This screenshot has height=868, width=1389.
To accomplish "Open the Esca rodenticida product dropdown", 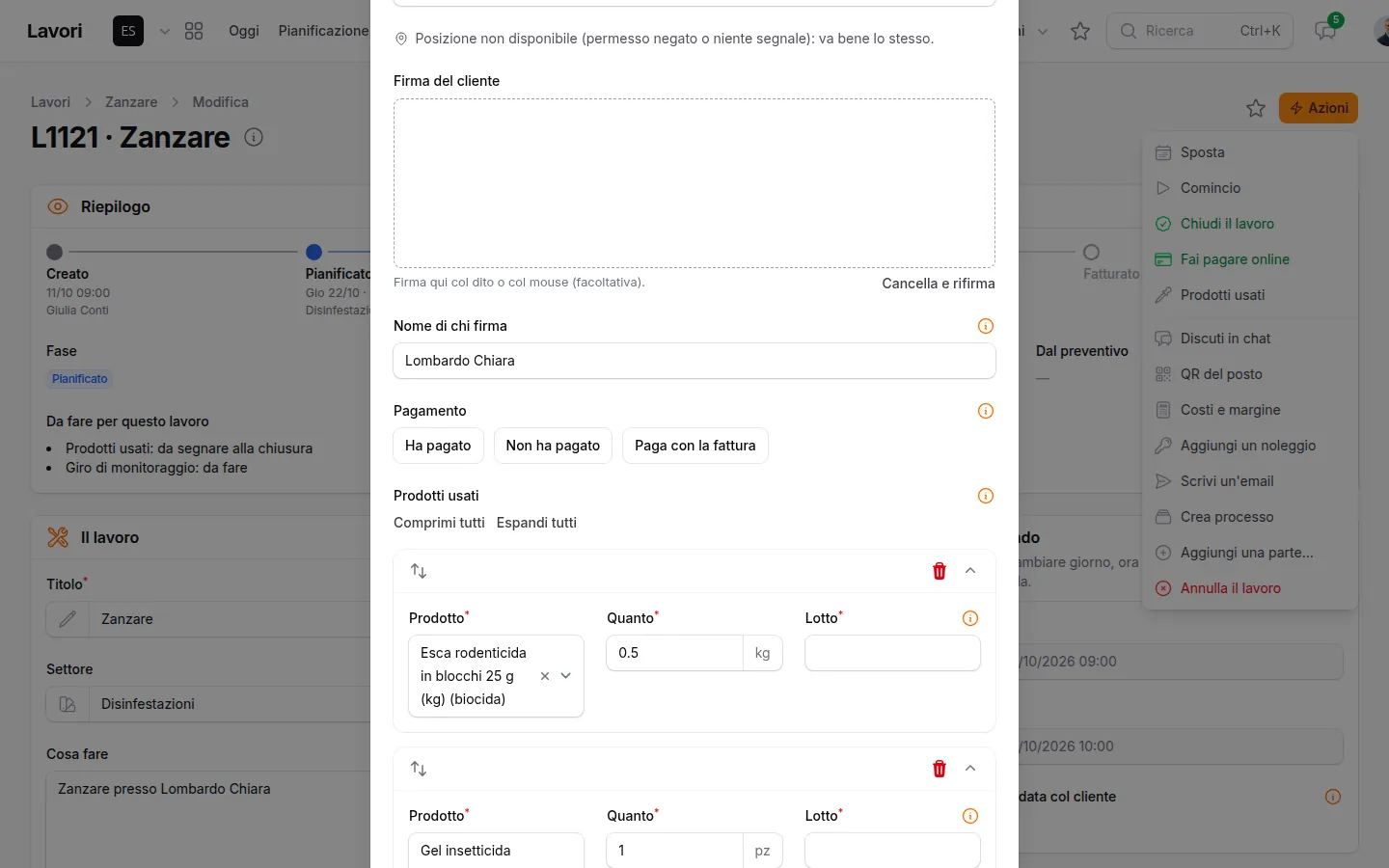I will (566, 676).
